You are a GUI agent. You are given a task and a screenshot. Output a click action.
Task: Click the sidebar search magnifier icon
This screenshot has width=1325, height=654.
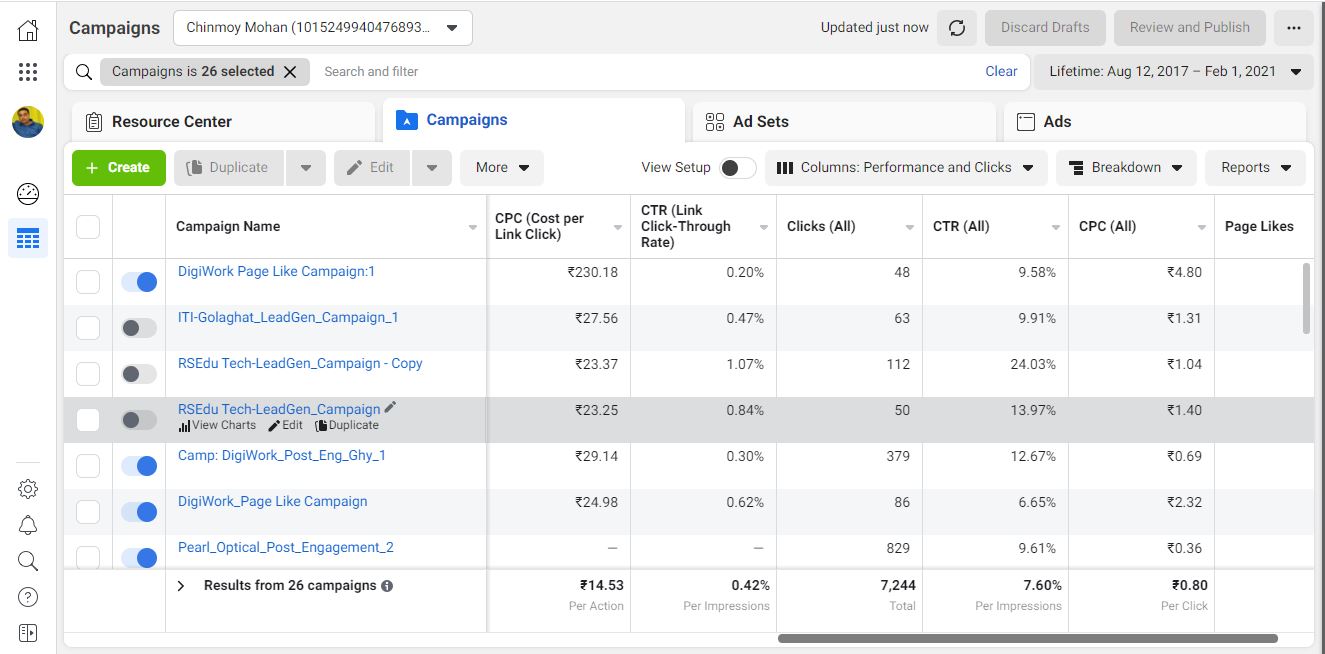pyautogui.click(x=28, y=561)
